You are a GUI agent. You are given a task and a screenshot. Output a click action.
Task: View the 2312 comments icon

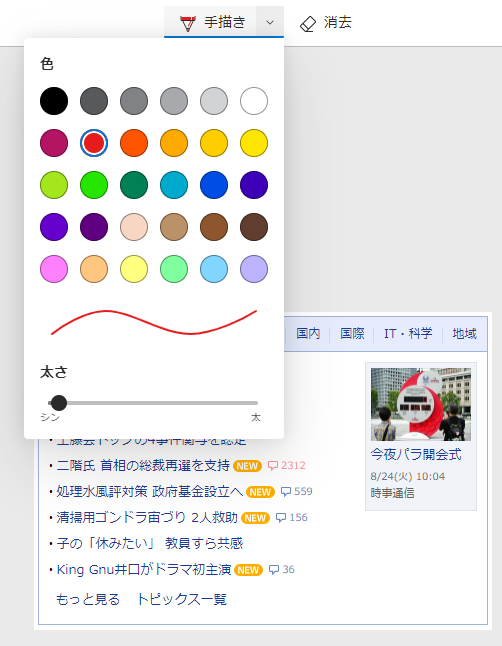coord(272,466)
